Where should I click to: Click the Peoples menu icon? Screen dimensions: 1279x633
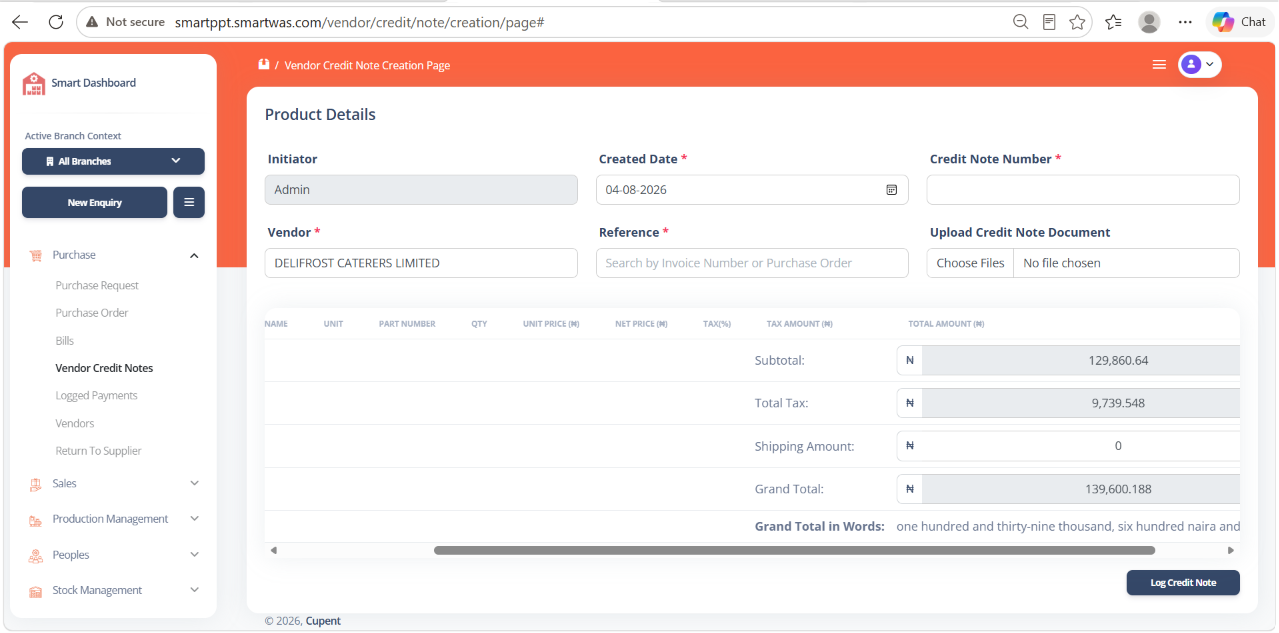(x=36, y=556)
